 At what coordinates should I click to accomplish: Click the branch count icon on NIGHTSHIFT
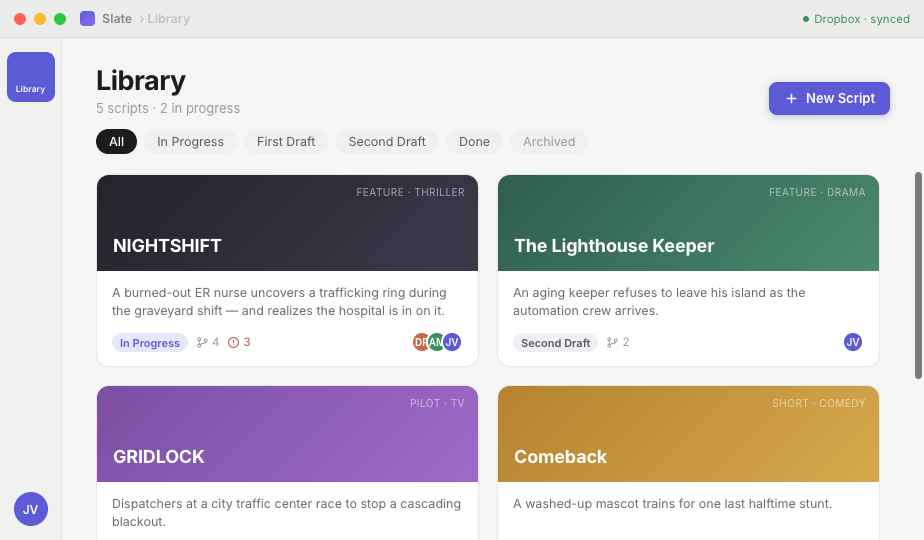pos(202,342)
